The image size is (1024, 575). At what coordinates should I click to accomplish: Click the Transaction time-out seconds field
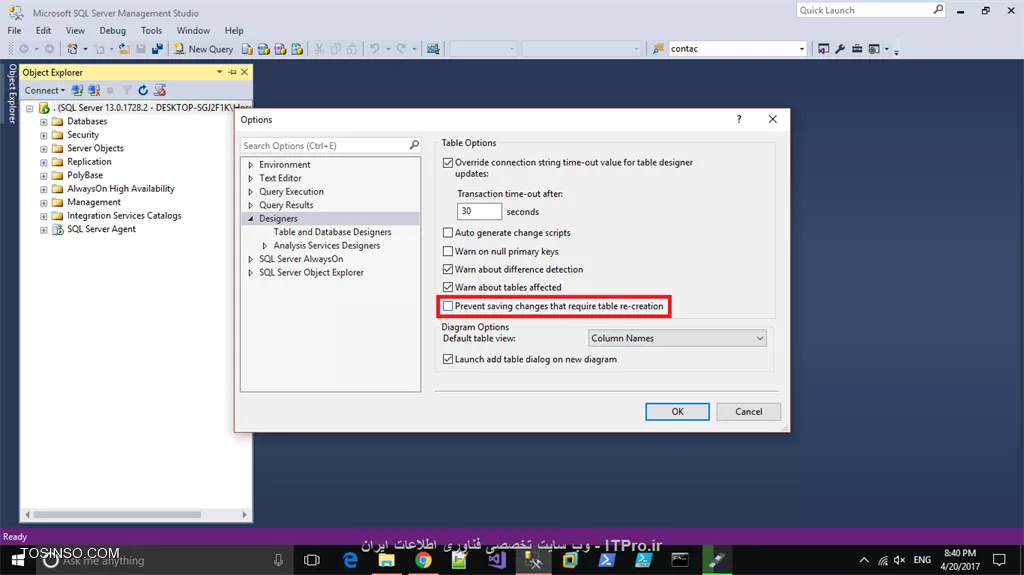(x=479, y=211)
